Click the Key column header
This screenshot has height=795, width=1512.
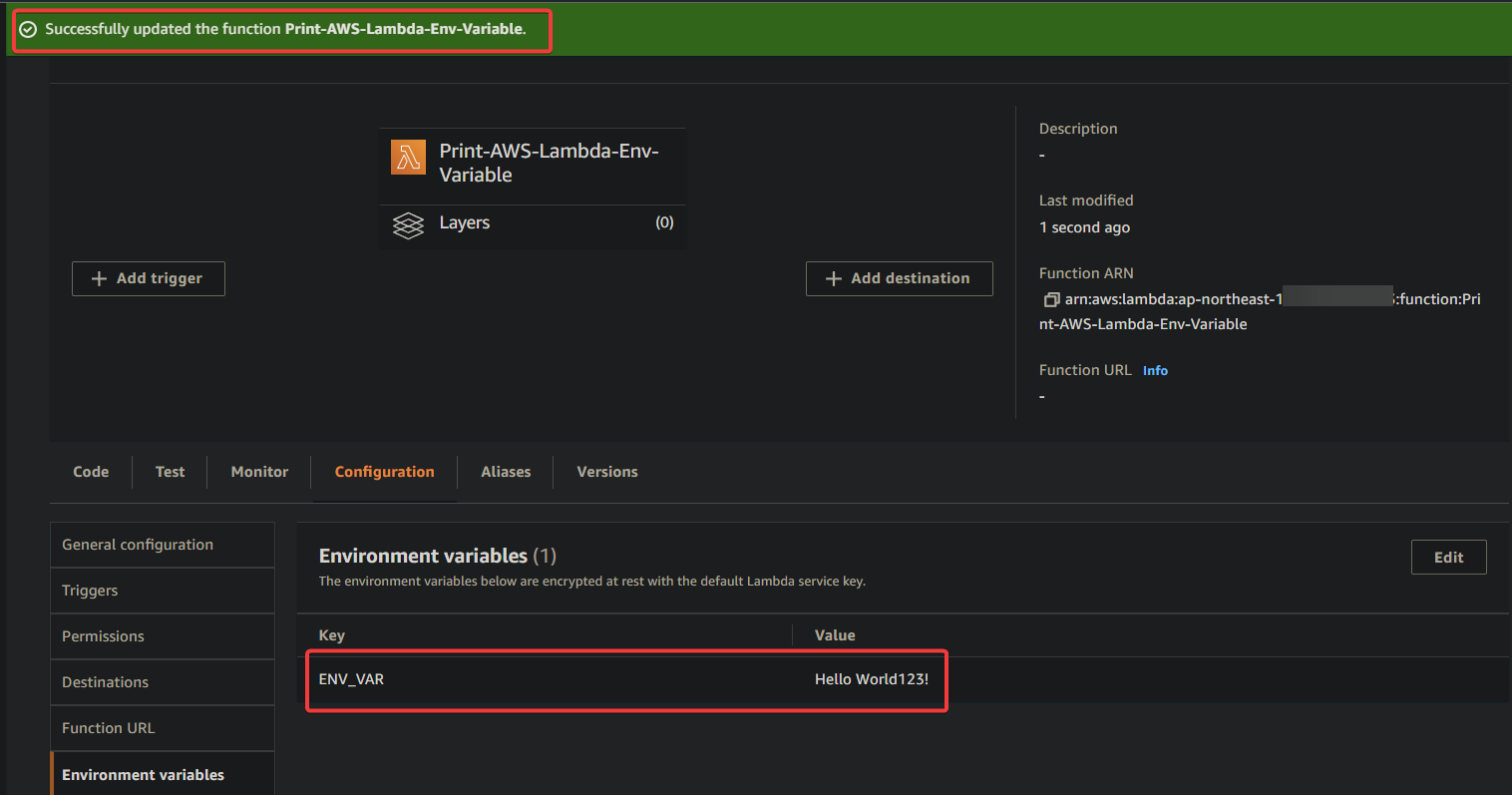pos(332,635)
